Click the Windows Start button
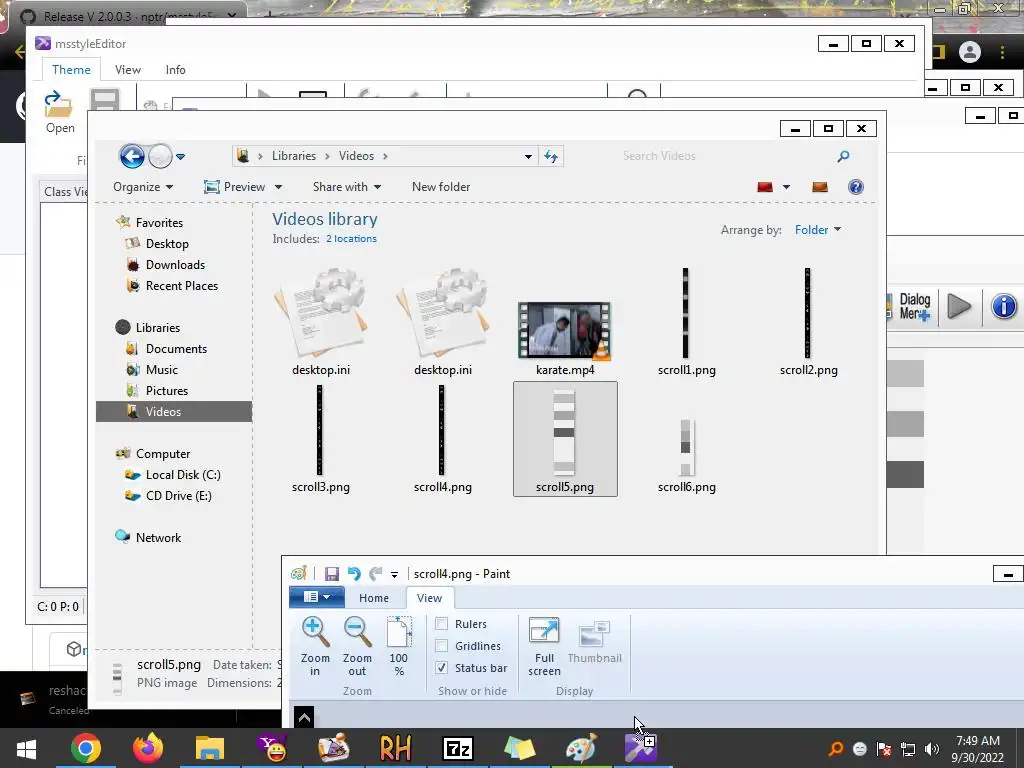The height and width of the screenshot is (768, 1024). (26, 748)
